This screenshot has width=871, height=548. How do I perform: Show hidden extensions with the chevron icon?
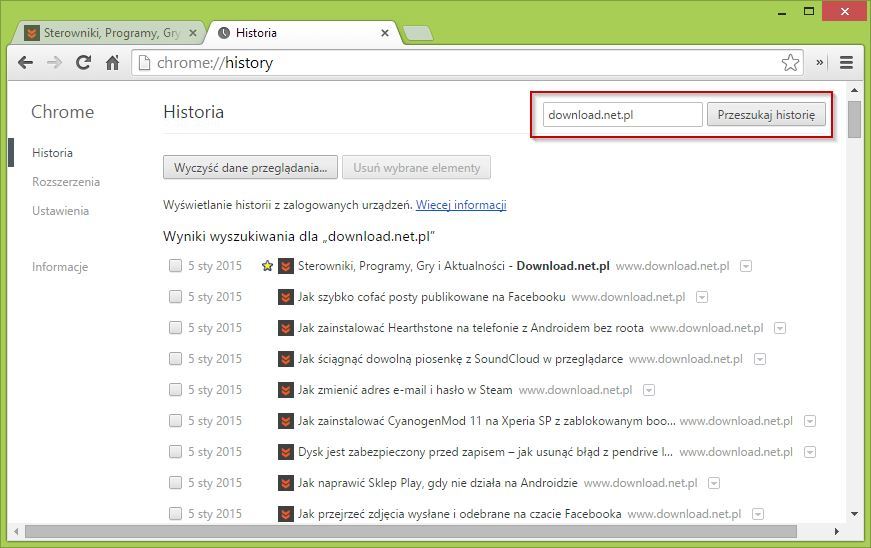(819, 63)
